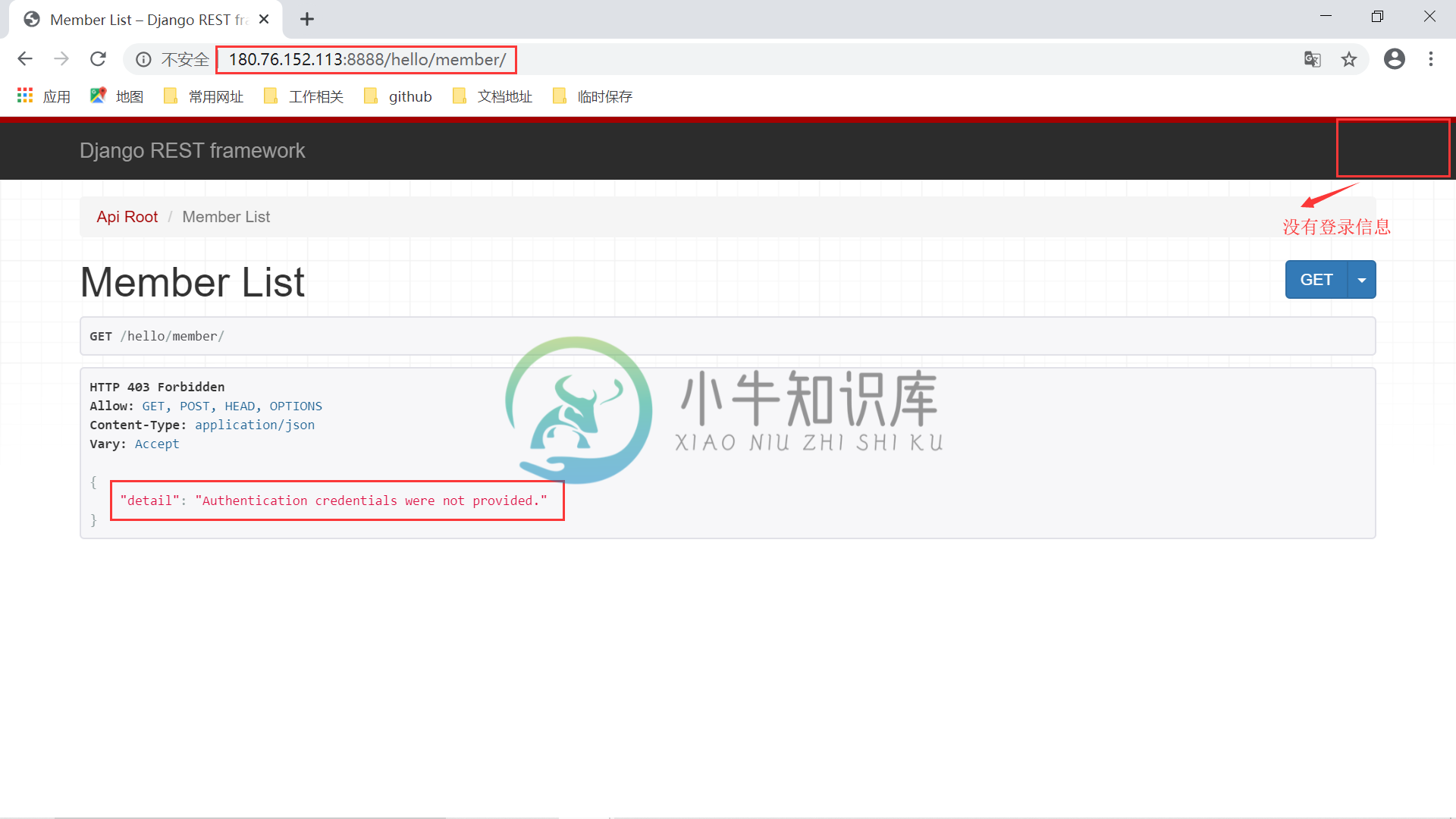Follow the Api Root breadcrumb link
This screenshot has width=1456, height=819.
click(x=127, y=217)
